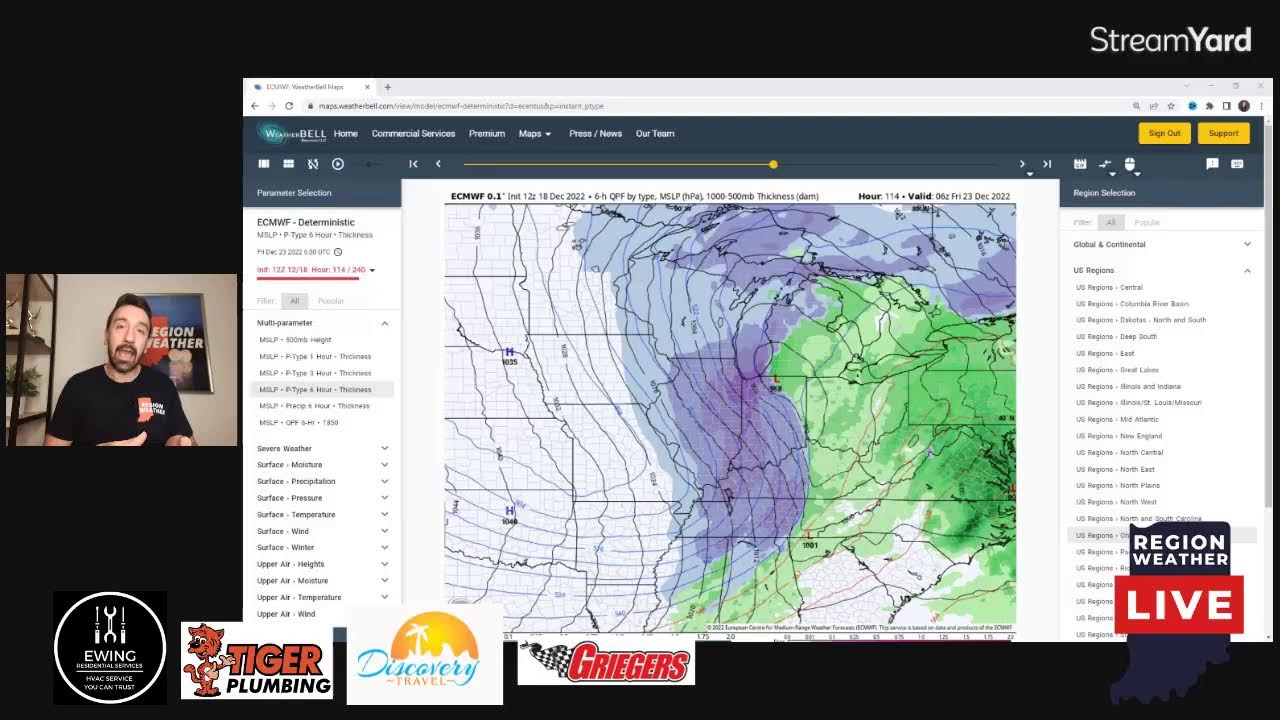Click the Sign Out button
1280x720 pixels.
pos(1164,133)
